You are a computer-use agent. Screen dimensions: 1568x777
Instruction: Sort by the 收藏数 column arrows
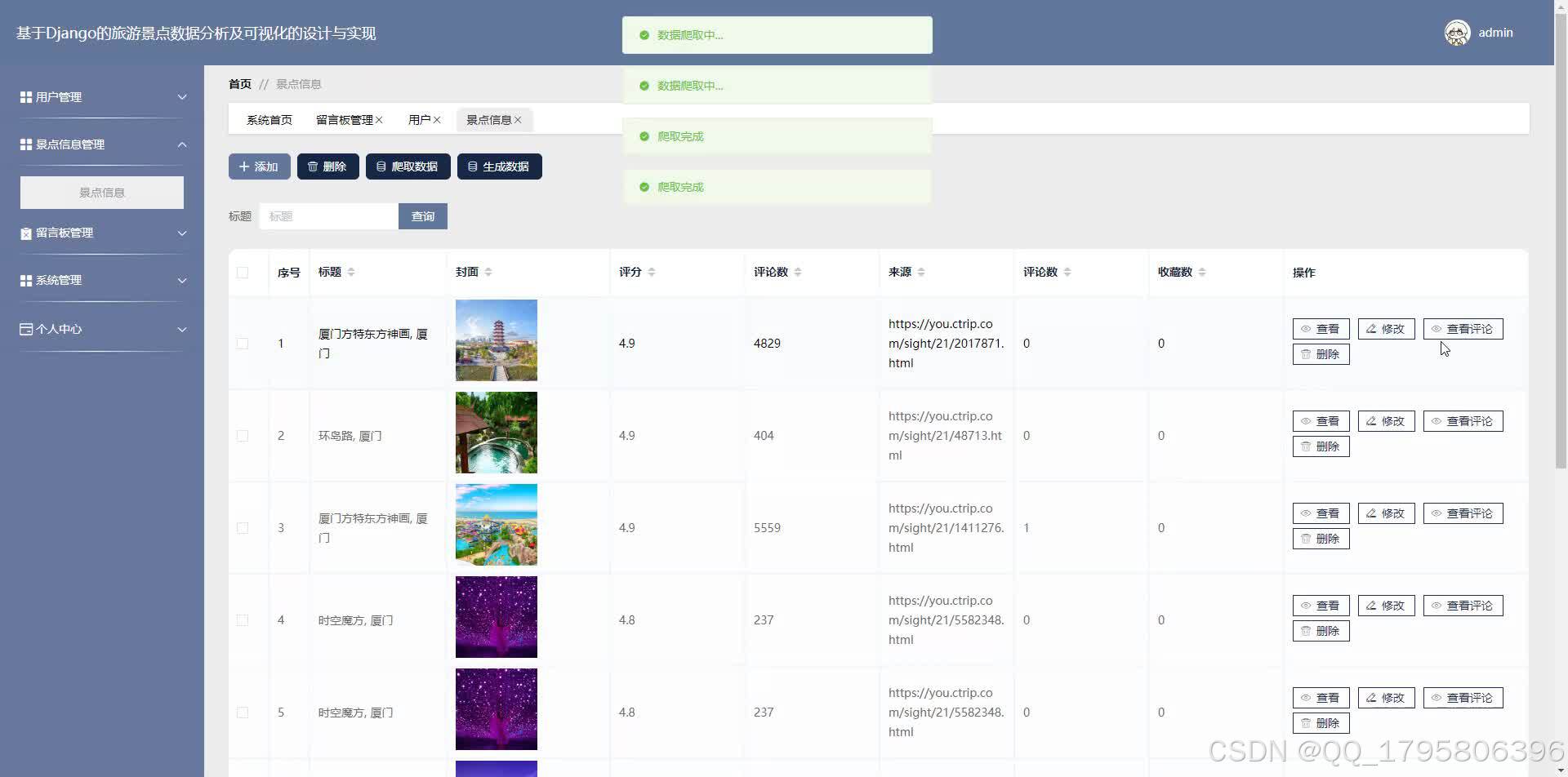(1202, 272)
